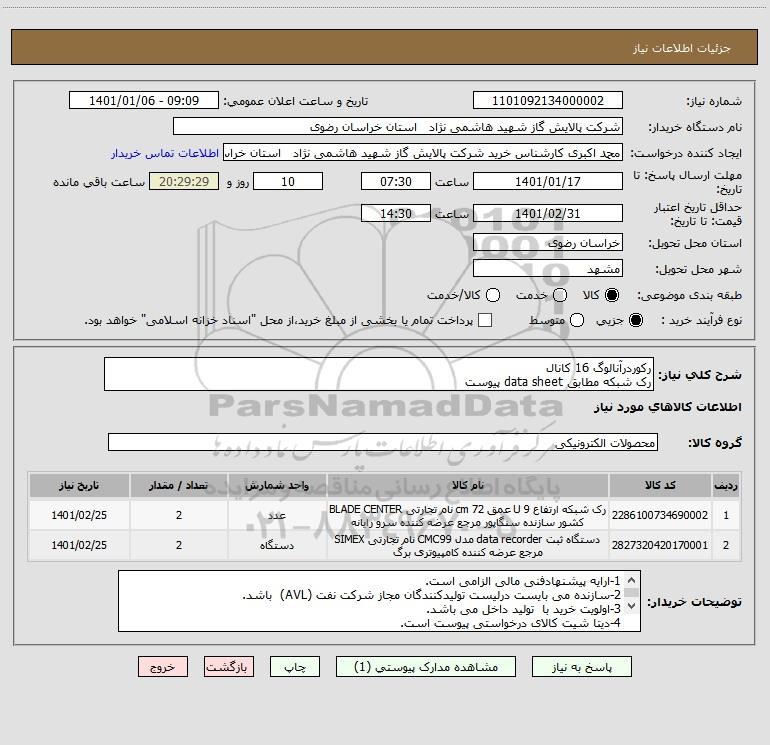Click the announcement date field 1401/01/06 - 09:09
Image resolution: width=770 pixels, height=745 pixels.
point(144,101)
